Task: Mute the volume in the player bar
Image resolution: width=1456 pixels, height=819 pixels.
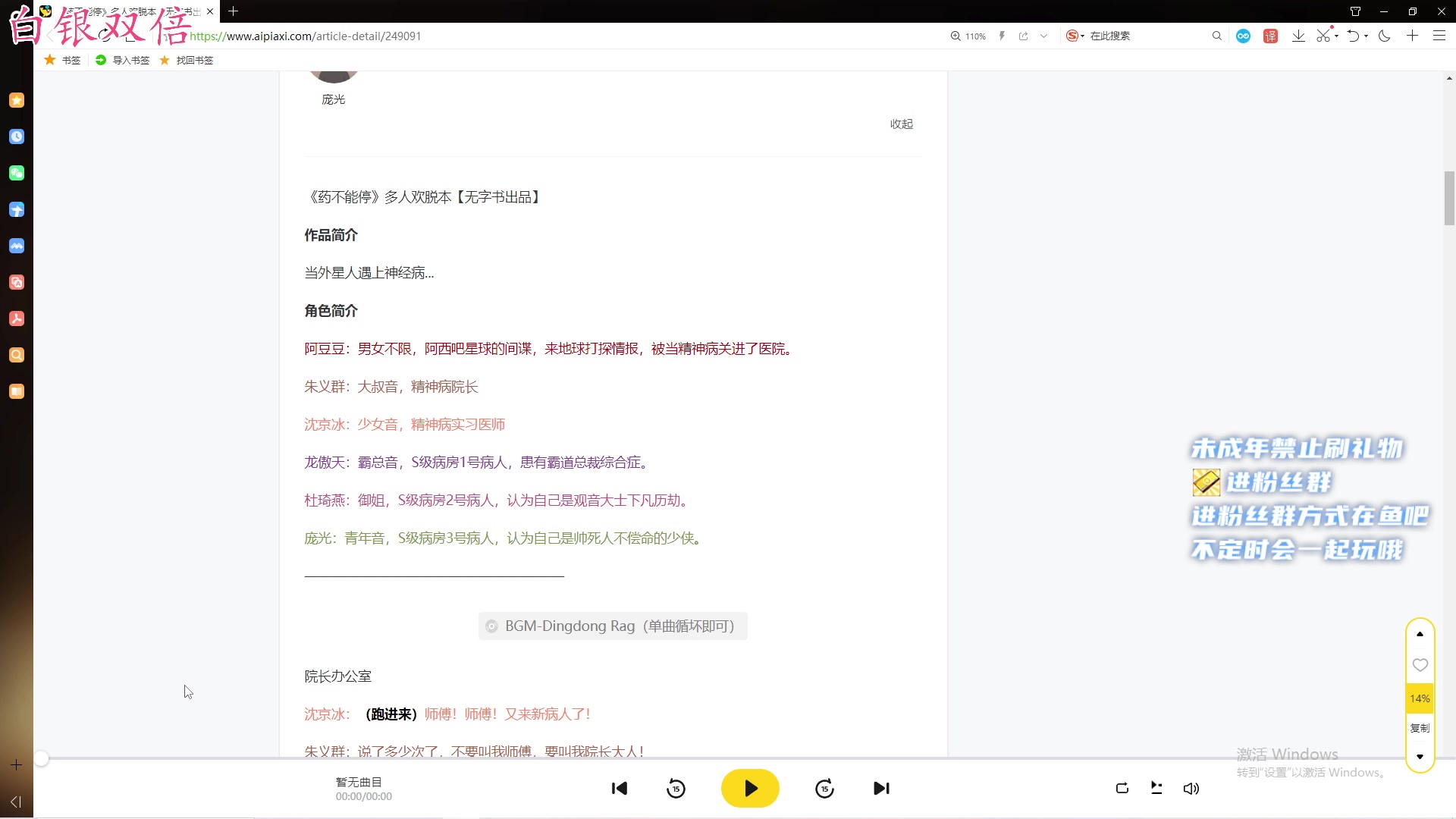Action: click(1191, 789)
